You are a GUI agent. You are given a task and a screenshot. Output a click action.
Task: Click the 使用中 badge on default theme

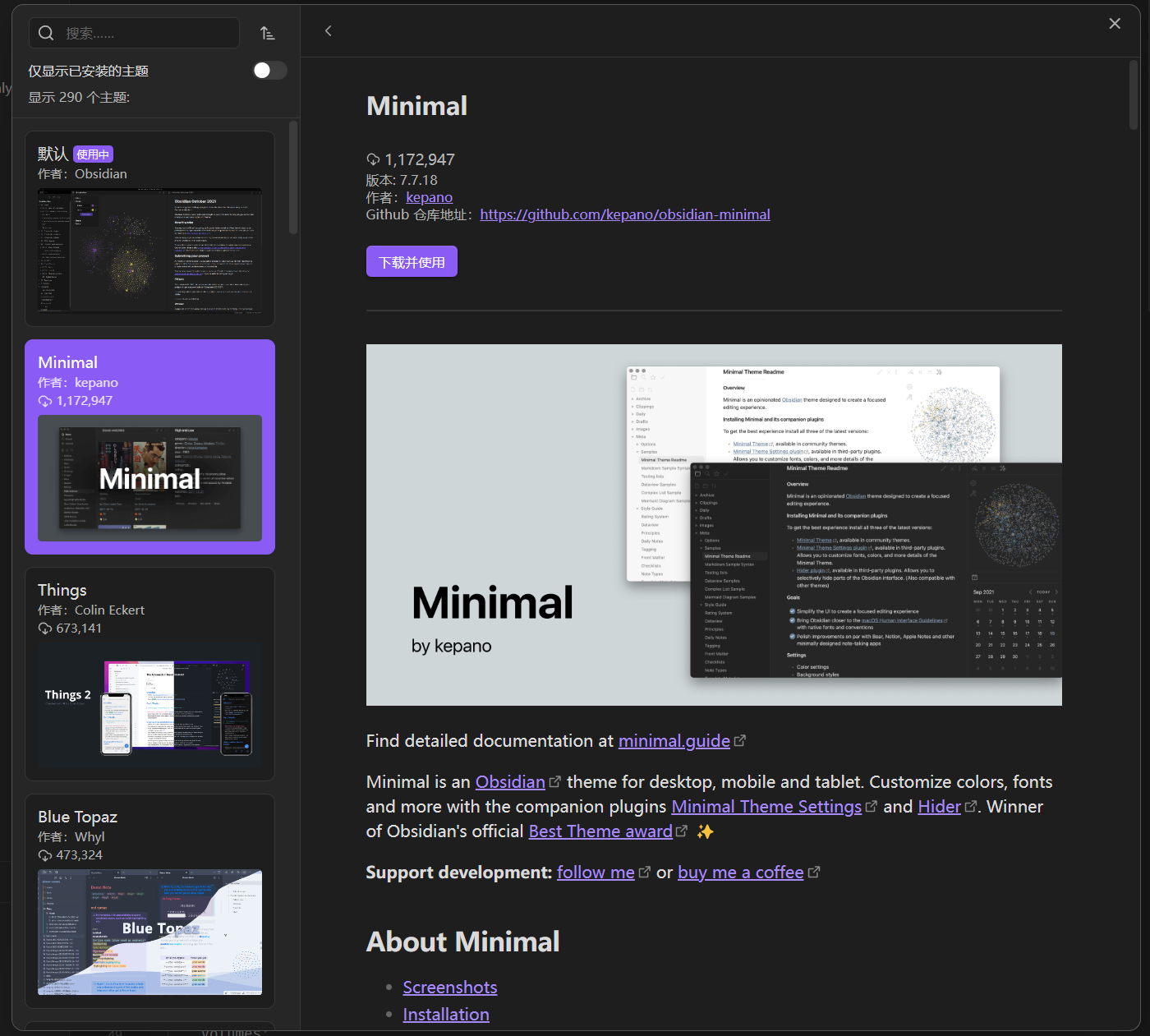tap(93, 154)
